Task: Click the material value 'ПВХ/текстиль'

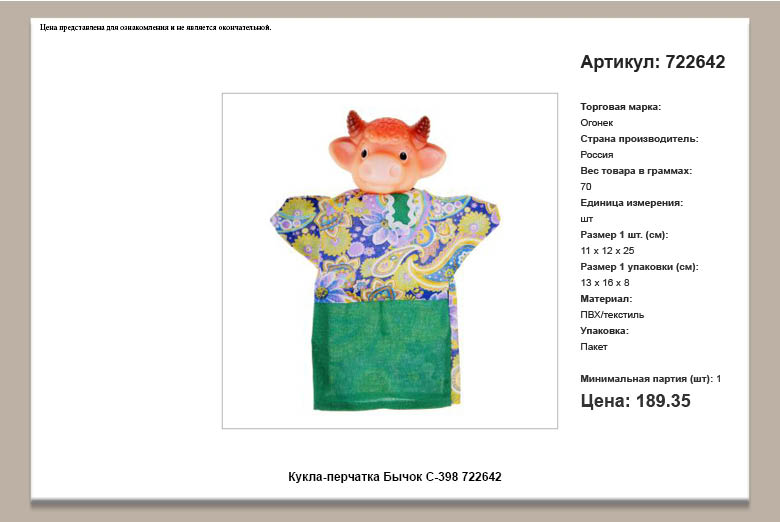Action: [x=612, y=314]
